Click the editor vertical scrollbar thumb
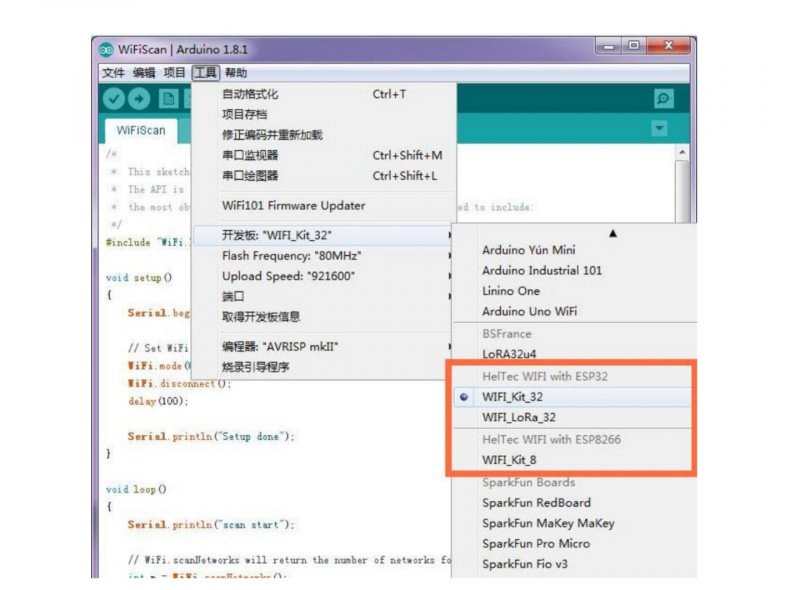This screenshot has width=800, height=590. (x=682, y=191)
